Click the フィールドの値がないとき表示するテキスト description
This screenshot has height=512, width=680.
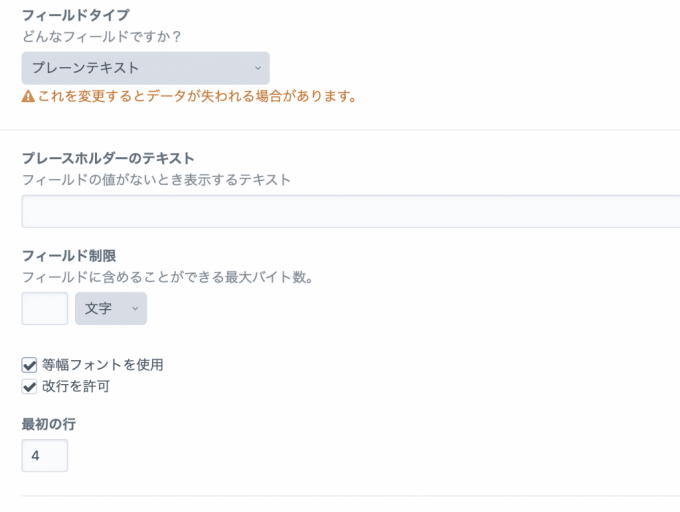tap(156, 180)
